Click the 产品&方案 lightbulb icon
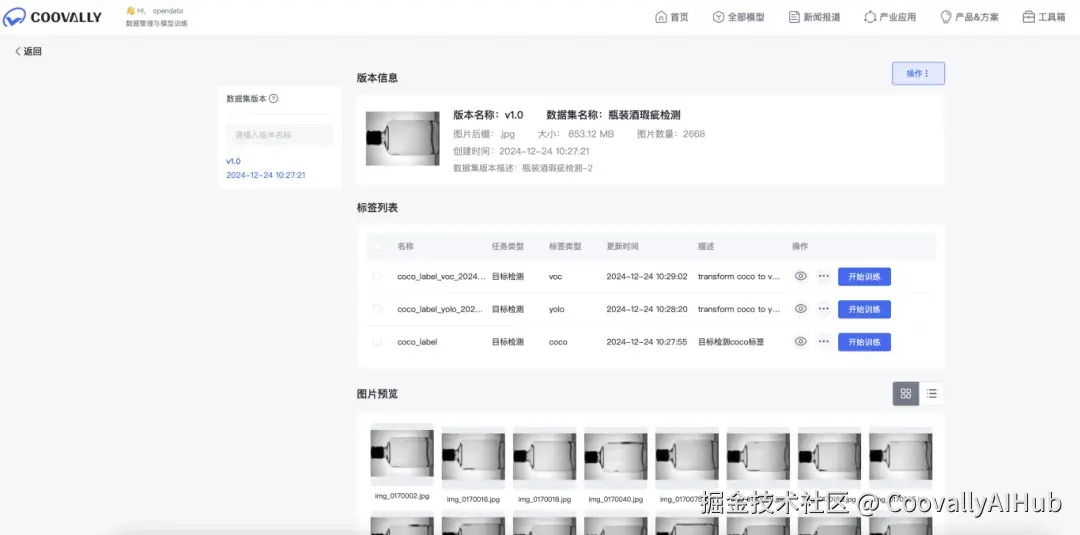The width and height of the screenshot is (1080, 535). click(x=946, y=17)
